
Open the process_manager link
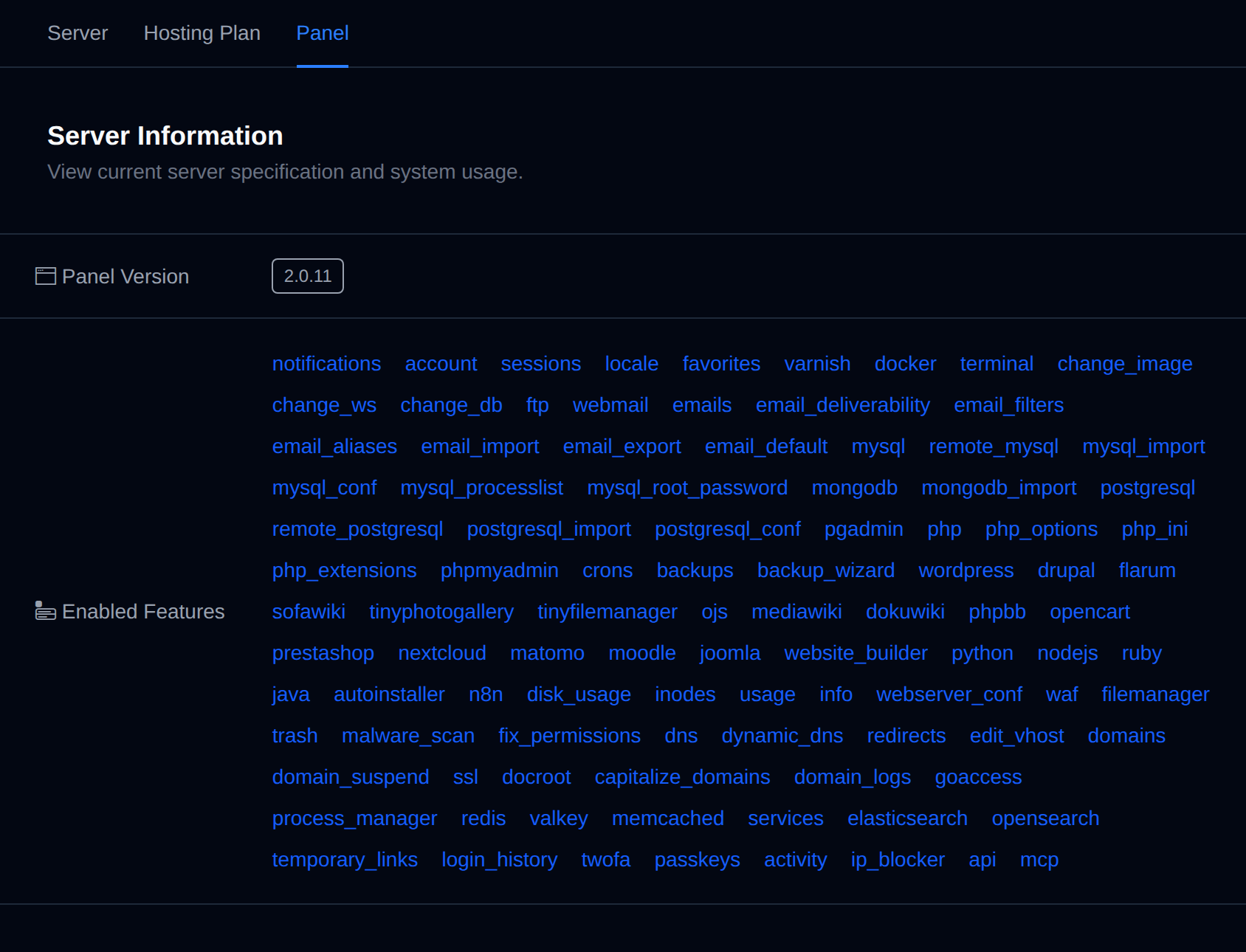click(x=355, y=818)
